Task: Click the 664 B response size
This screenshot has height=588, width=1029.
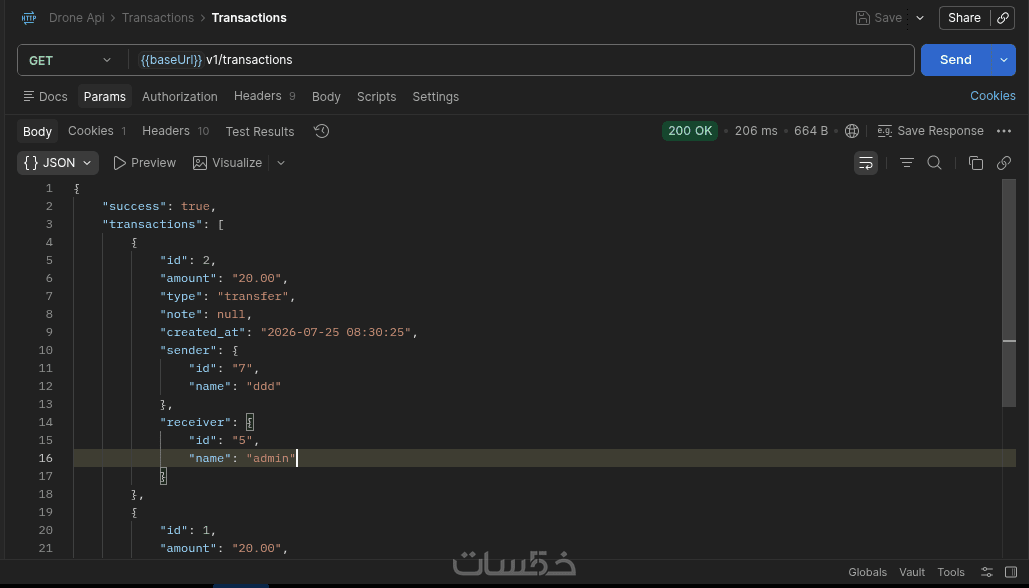Action: coord(810,131)
